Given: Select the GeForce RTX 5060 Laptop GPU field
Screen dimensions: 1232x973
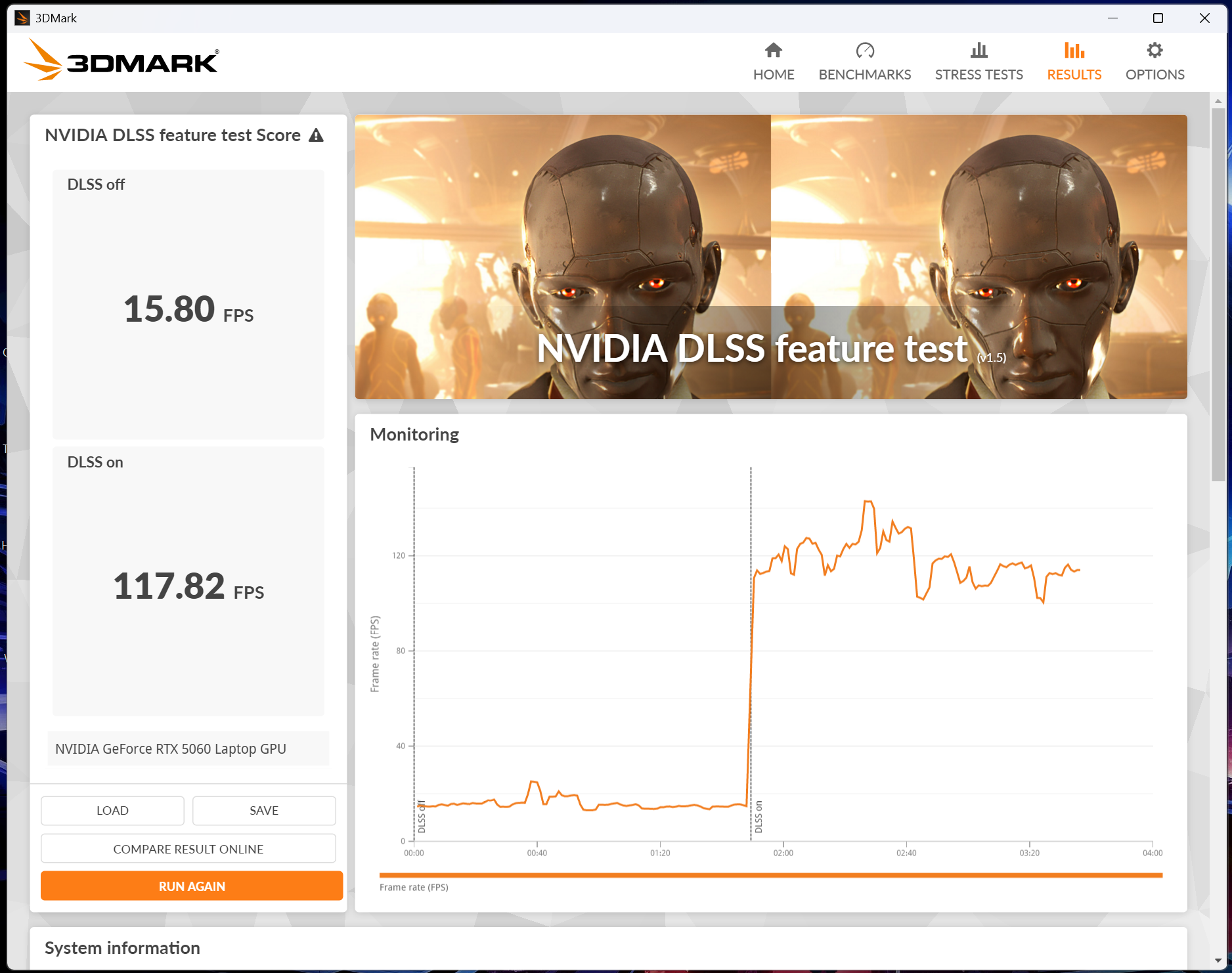Looking at the screenshot, I should pyautogui.click(x=188, y=748).
